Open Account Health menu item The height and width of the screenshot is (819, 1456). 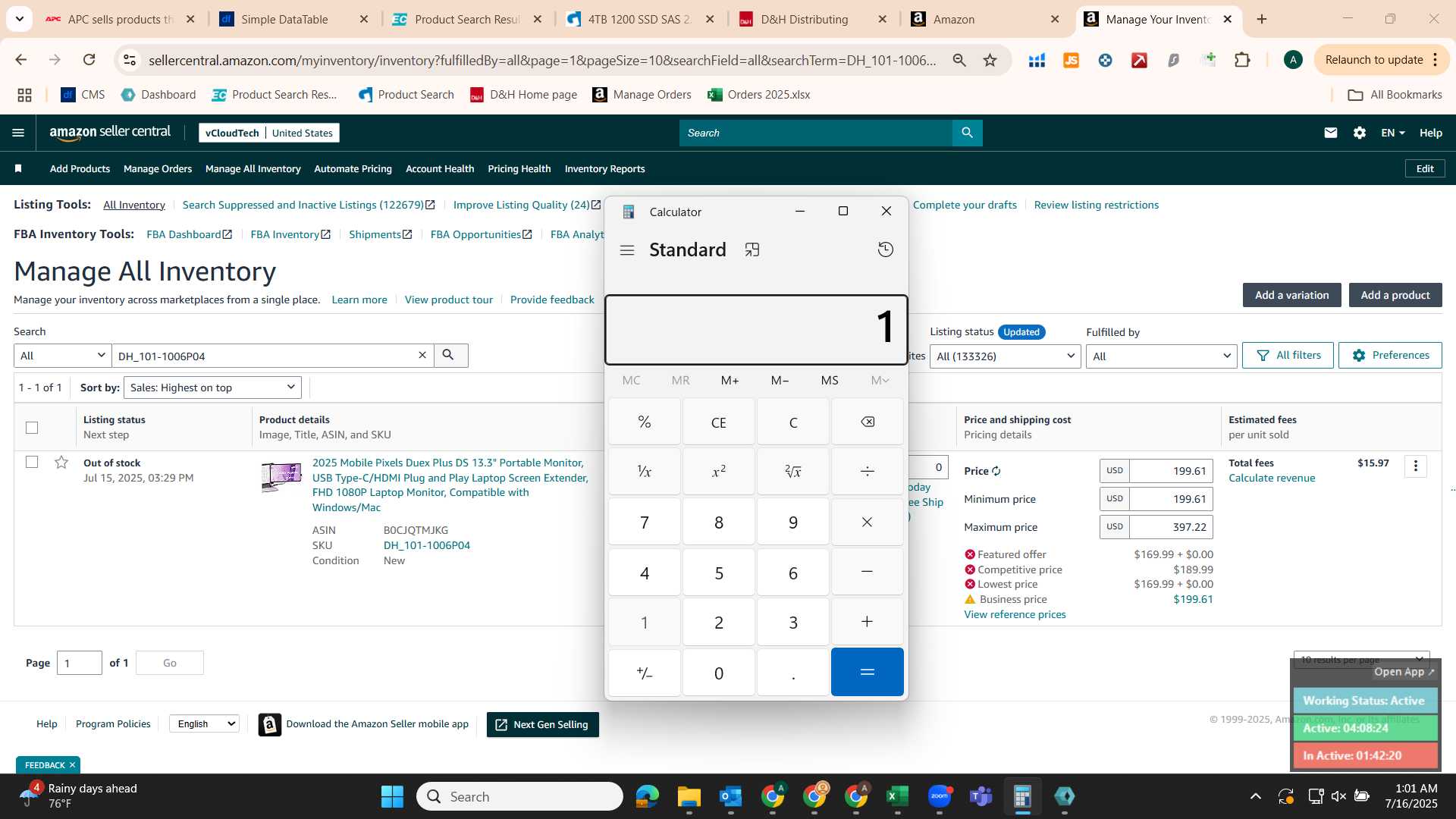coord(440,169)
